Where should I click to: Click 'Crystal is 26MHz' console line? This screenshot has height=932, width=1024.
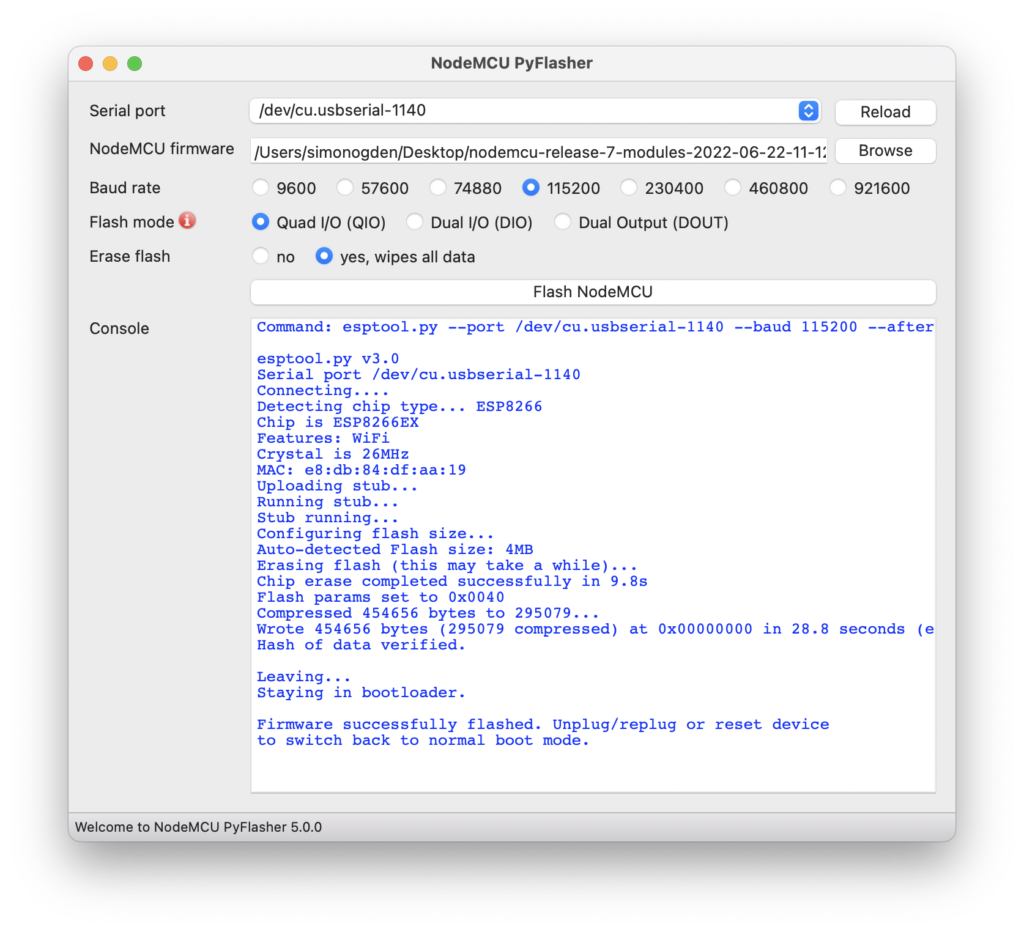point(332,455)
